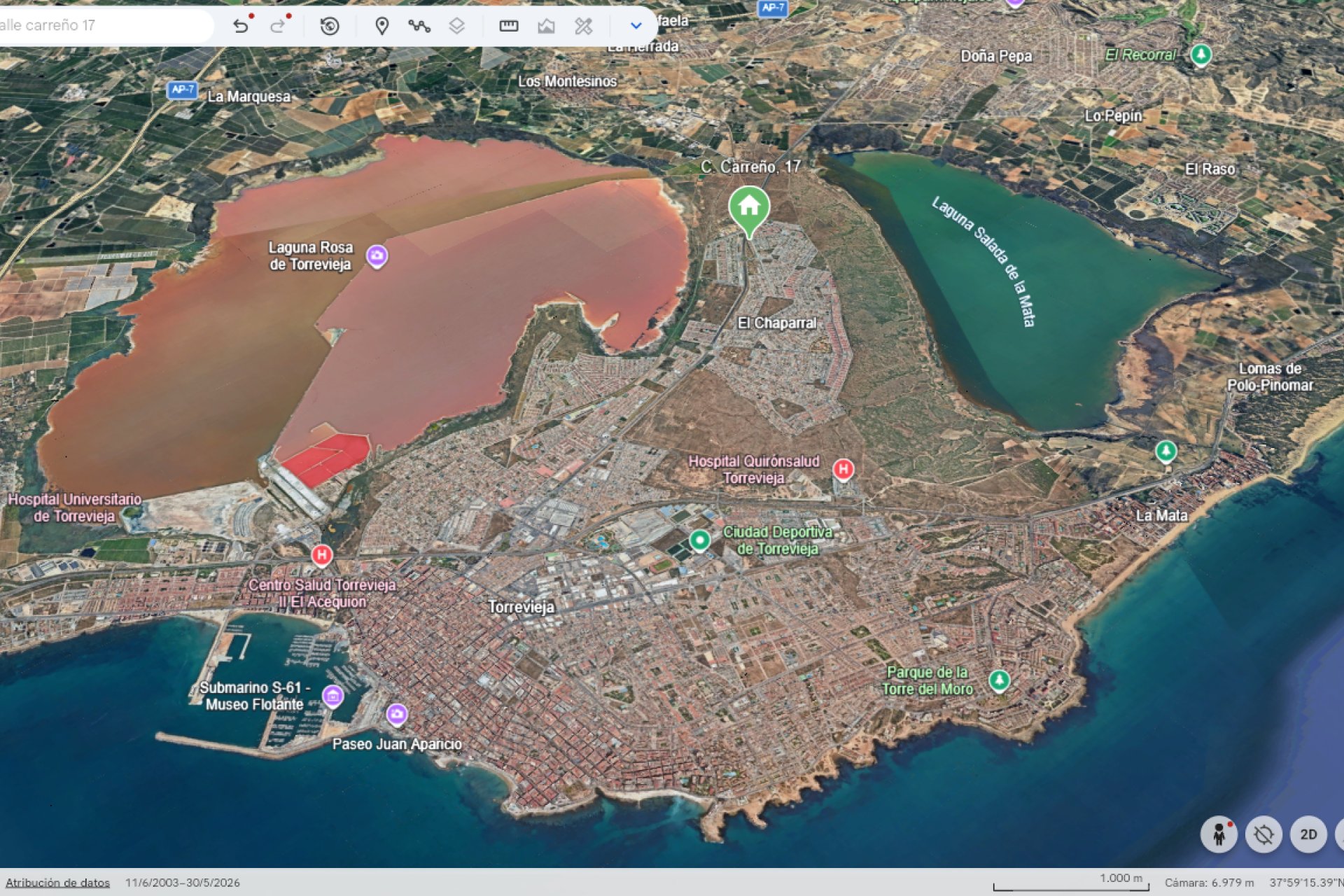Image resolution: width=1344 pixels, height=896 pixels.
Task: Open historical imagery with the clock icon
Action: pyautogui.click(x=330, y=26)
